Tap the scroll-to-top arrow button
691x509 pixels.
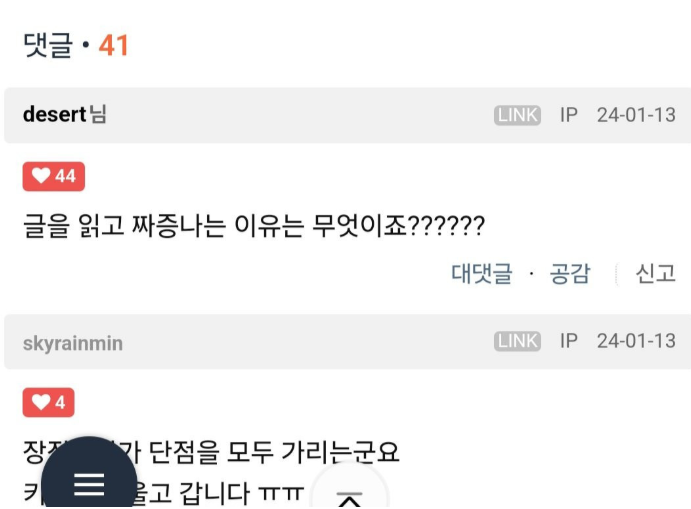(349, 489)
